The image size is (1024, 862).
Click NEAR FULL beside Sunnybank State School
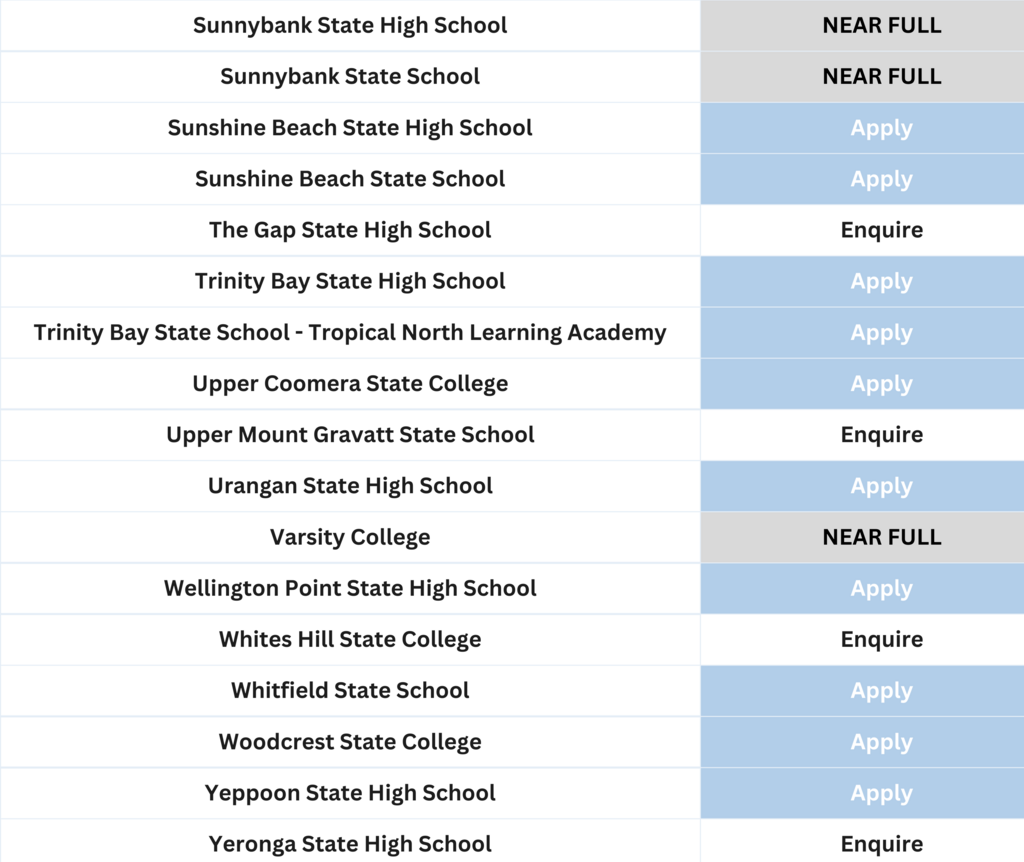(x=881, y=77)
